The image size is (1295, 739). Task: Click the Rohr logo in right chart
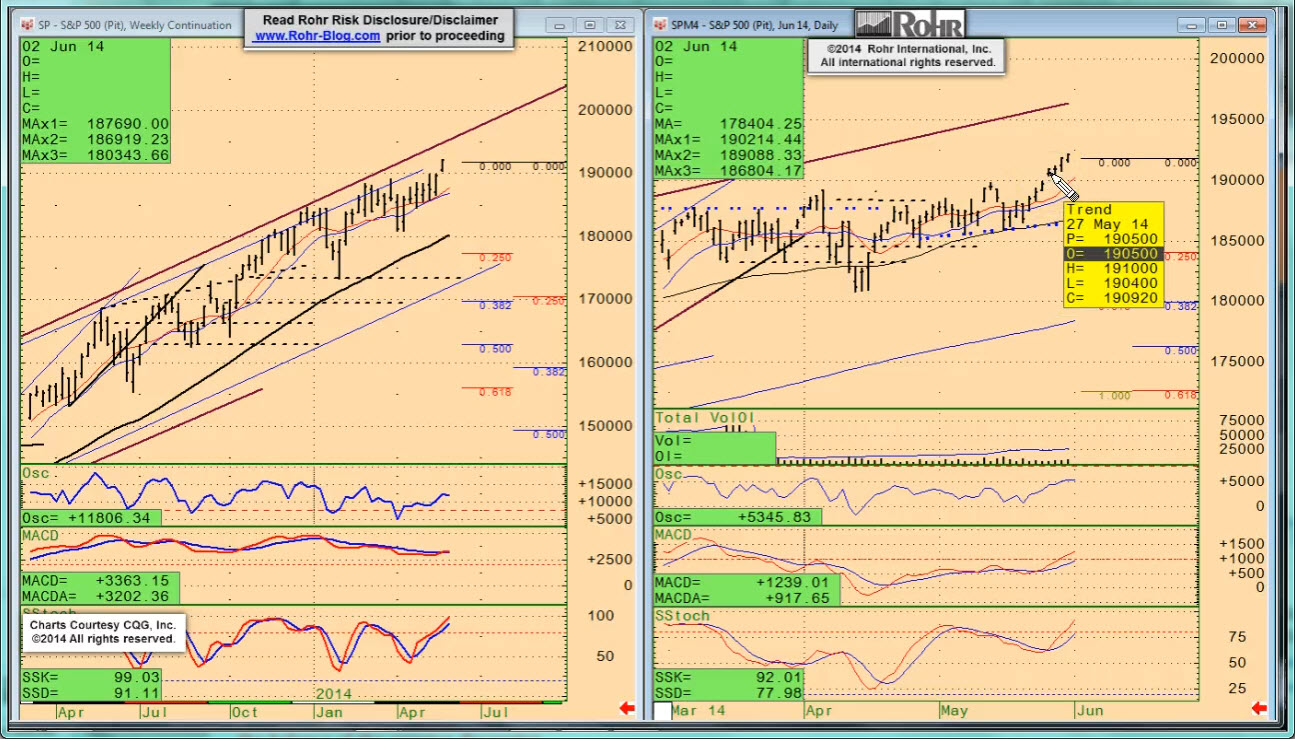pos(910,24)
